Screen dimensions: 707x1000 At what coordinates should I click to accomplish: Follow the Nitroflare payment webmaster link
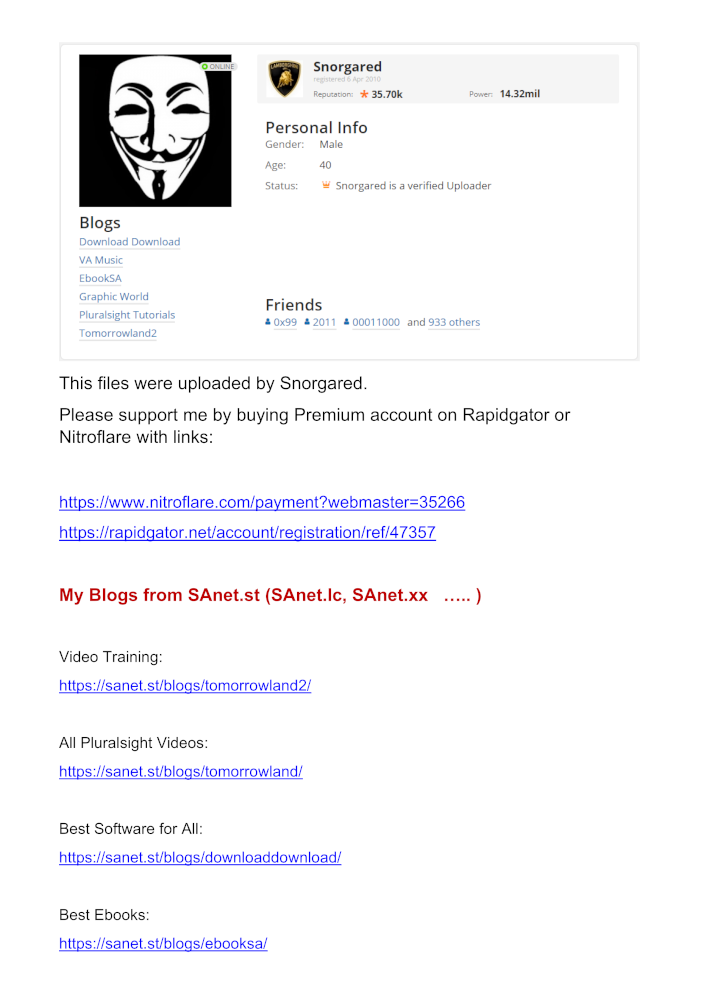pos(262,503)
